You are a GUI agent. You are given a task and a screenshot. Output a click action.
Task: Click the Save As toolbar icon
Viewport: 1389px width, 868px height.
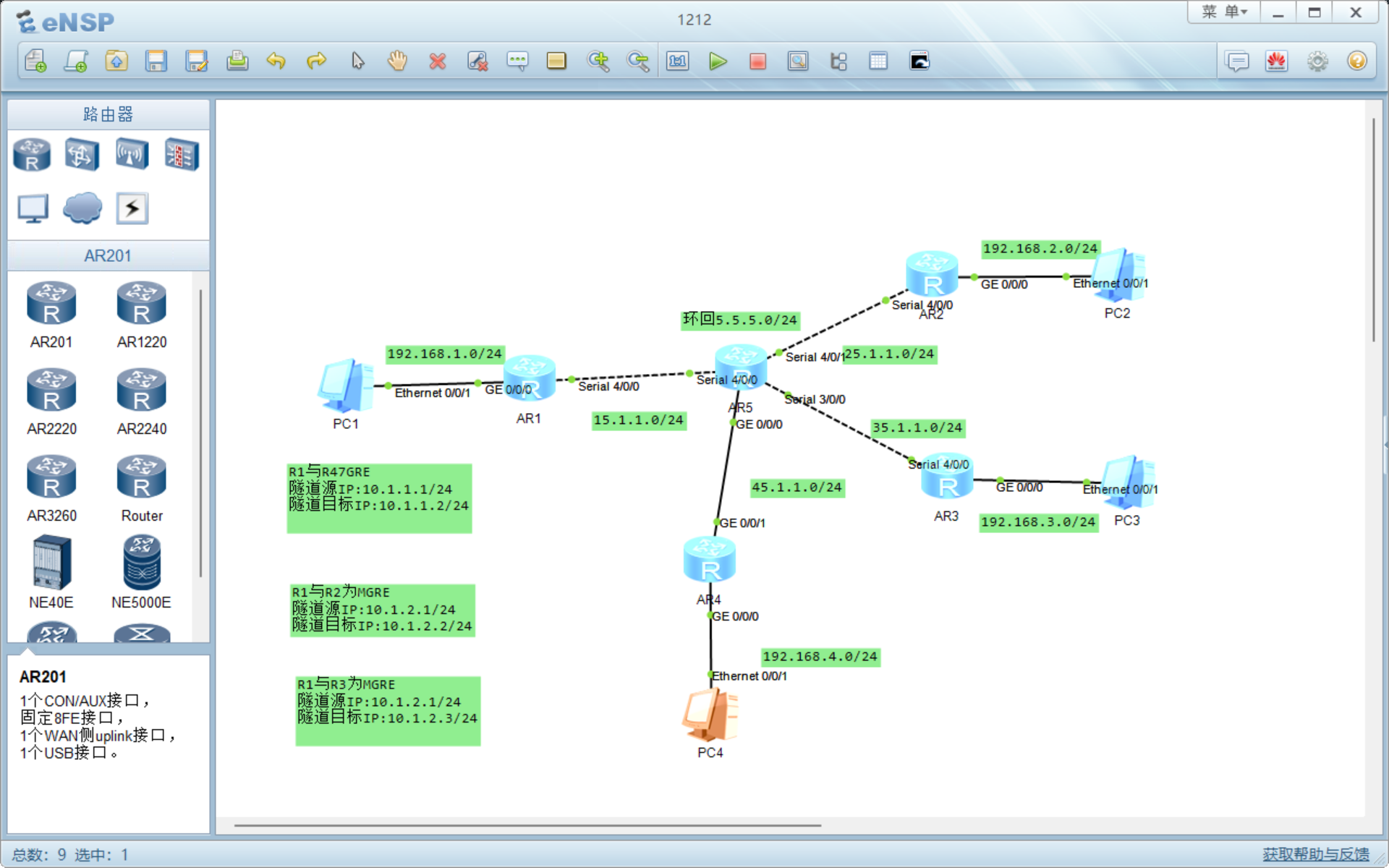tap(197, 61)
